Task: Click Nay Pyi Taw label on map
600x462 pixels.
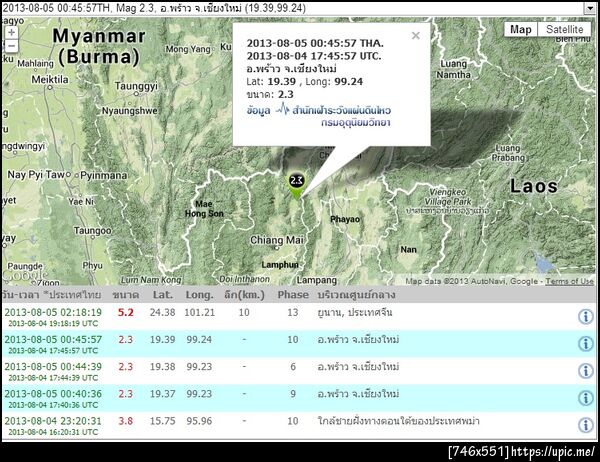Action: pos(36,175)
